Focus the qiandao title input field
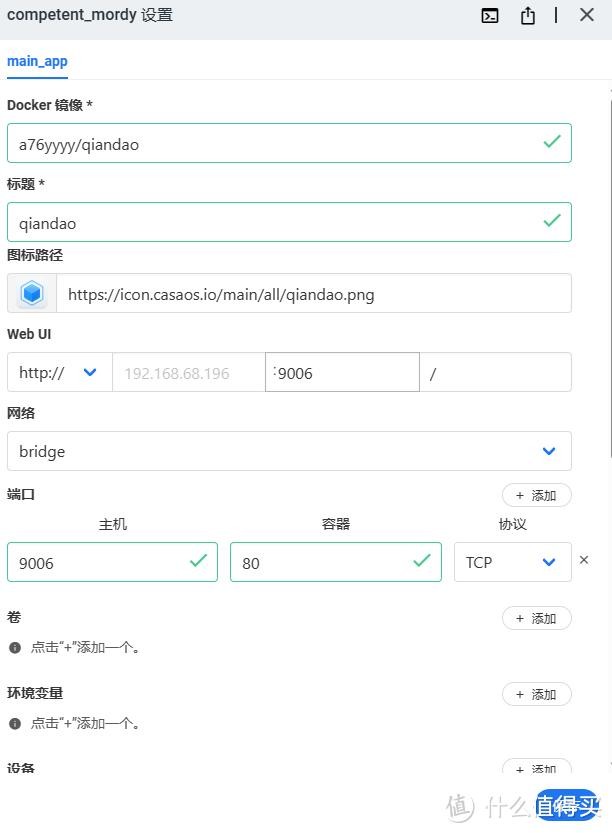 [289, 222]
